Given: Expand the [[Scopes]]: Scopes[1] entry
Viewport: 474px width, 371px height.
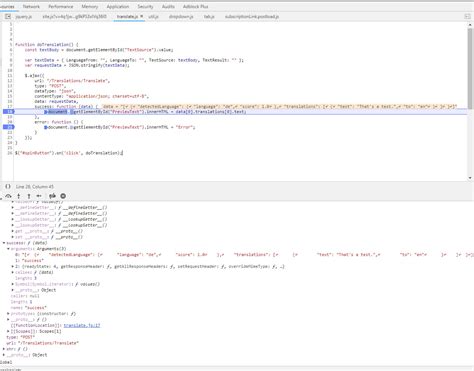Looking at the screenshot, I should pyautogui.click(x=8, y=331).
